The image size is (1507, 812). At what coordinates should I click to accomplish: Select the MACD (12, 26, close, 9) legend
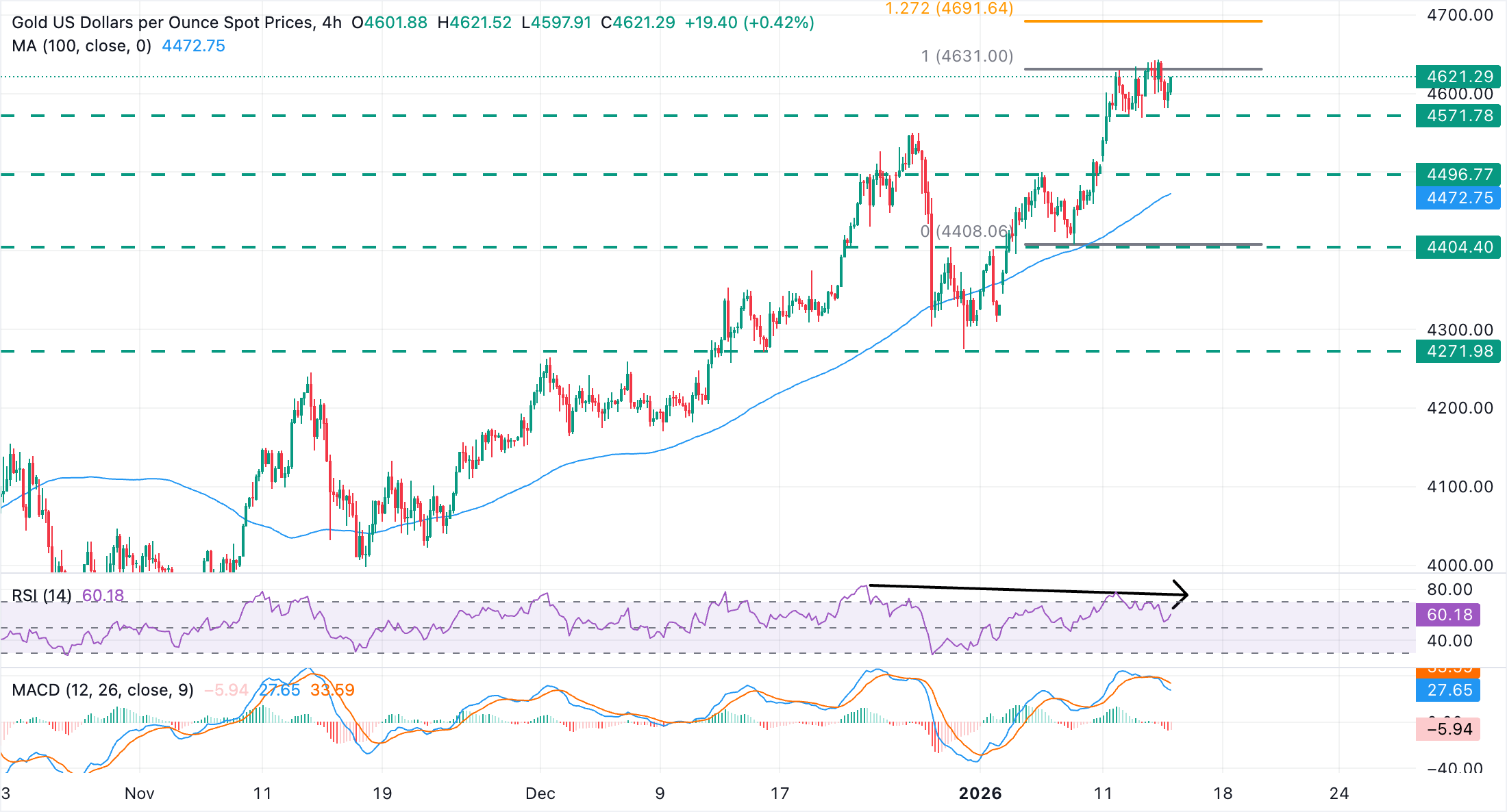pyautogui.click(x=103, y=690)
